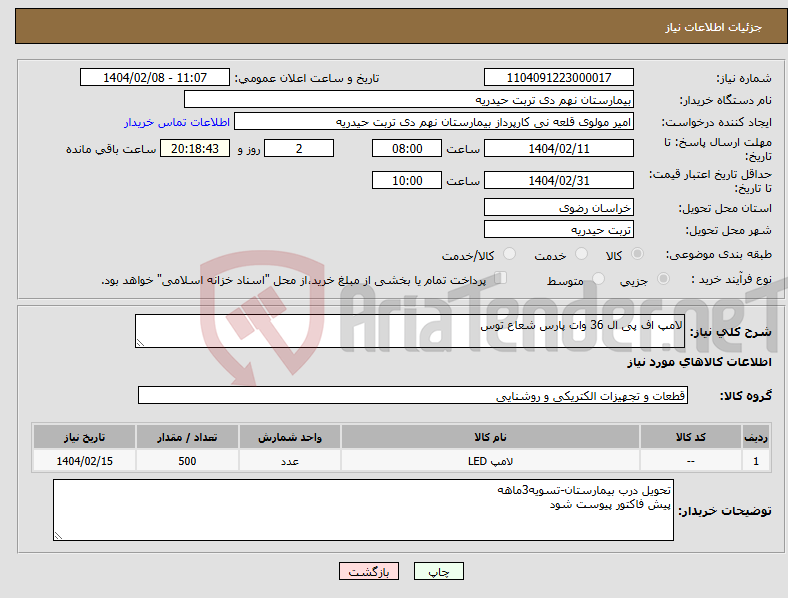Click the quantity cell 500
Viewport: 788px width, 598px height.
pos(187,461)
